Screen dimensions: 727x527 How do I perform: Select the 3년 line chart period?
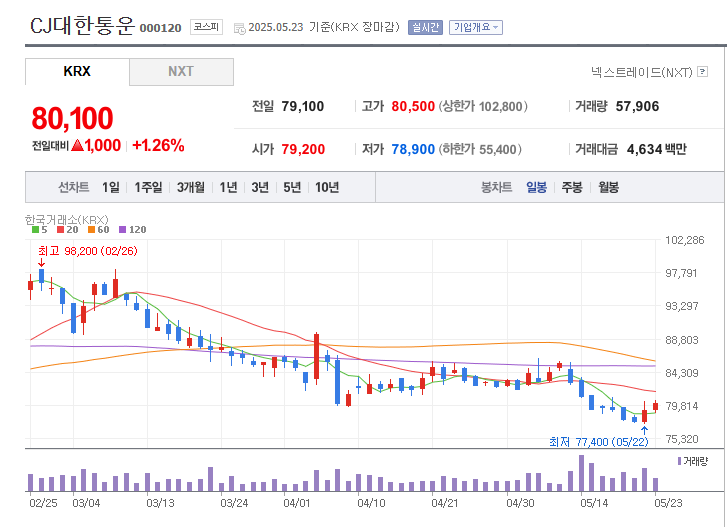point(260,187)
